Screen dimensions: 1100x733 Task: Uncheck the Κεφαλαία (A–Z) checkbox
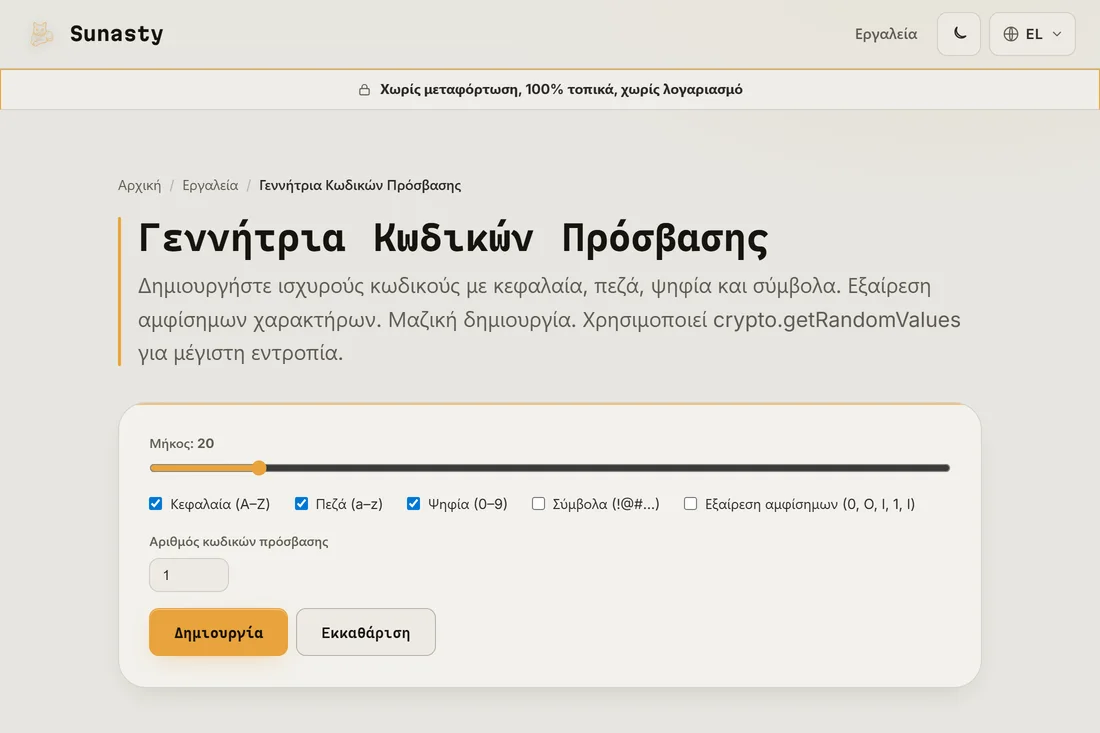[x=156, y=504]
